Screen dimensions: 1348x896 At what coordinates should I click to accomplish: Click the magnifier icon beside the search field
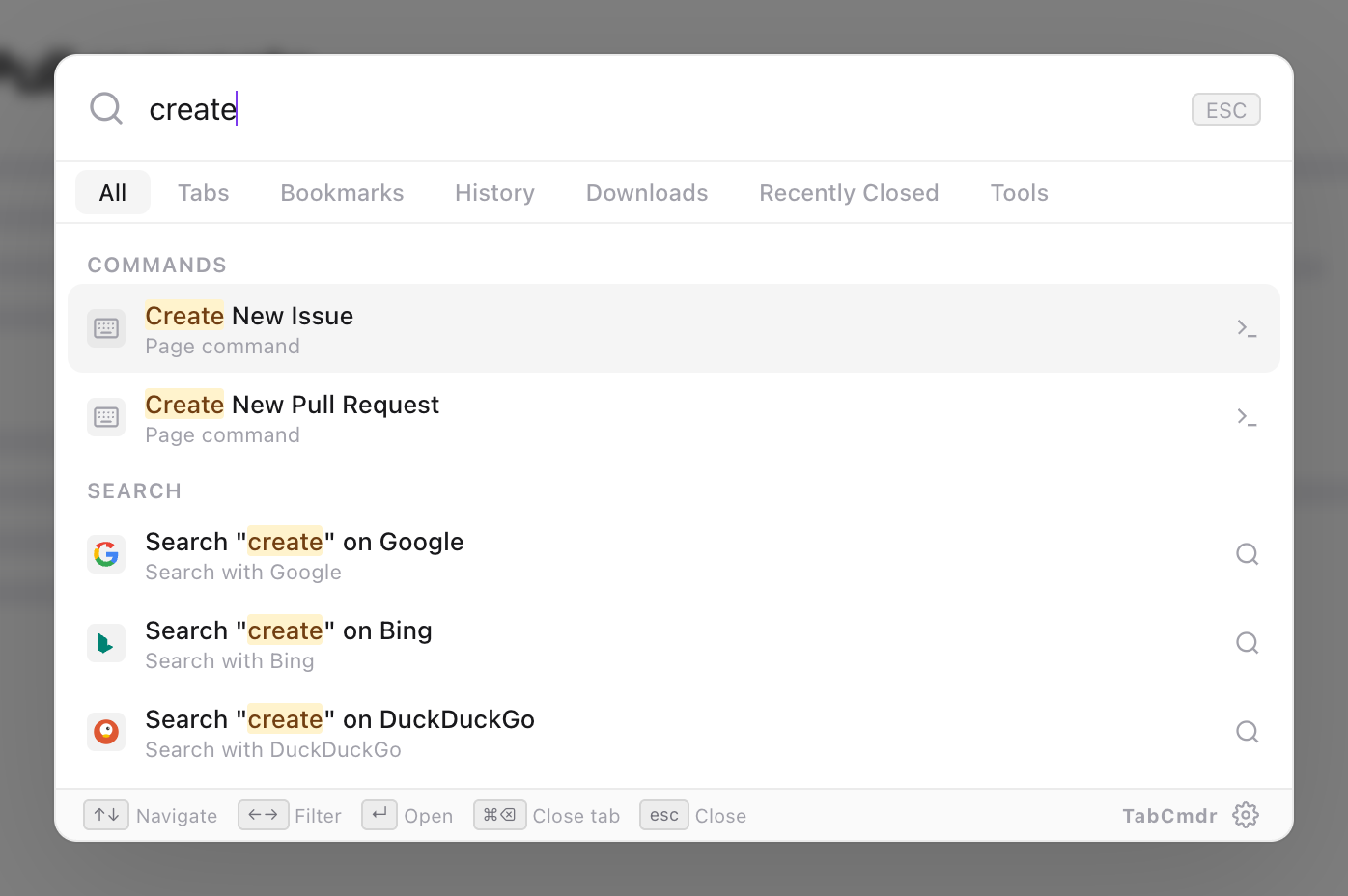tap(106, 108)
